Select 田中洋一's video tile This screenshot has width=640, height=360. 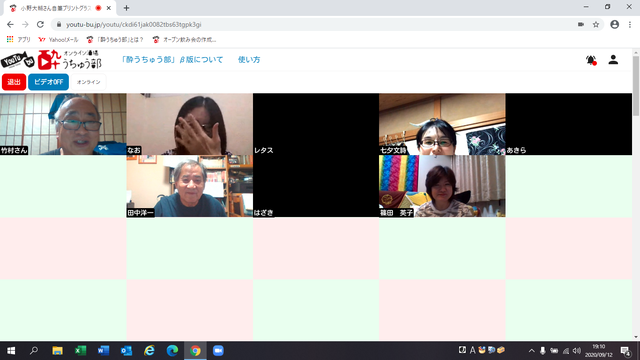[x=189, y=186]
